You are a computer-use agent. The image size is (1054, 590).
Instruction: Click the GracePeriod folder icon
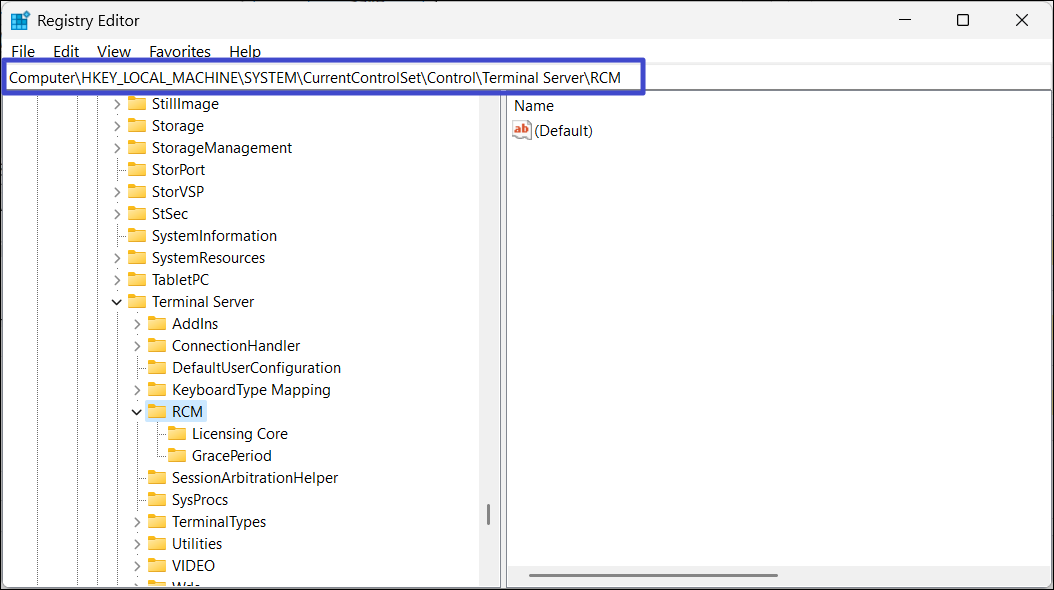click(177, 456)
